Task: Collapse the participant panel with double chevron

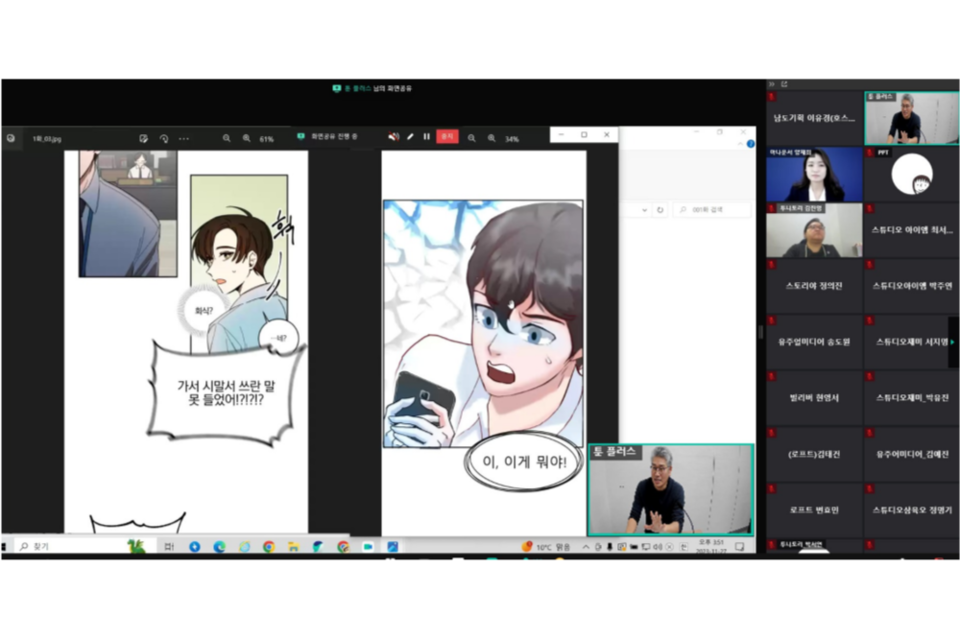Action: coord(772,84)
